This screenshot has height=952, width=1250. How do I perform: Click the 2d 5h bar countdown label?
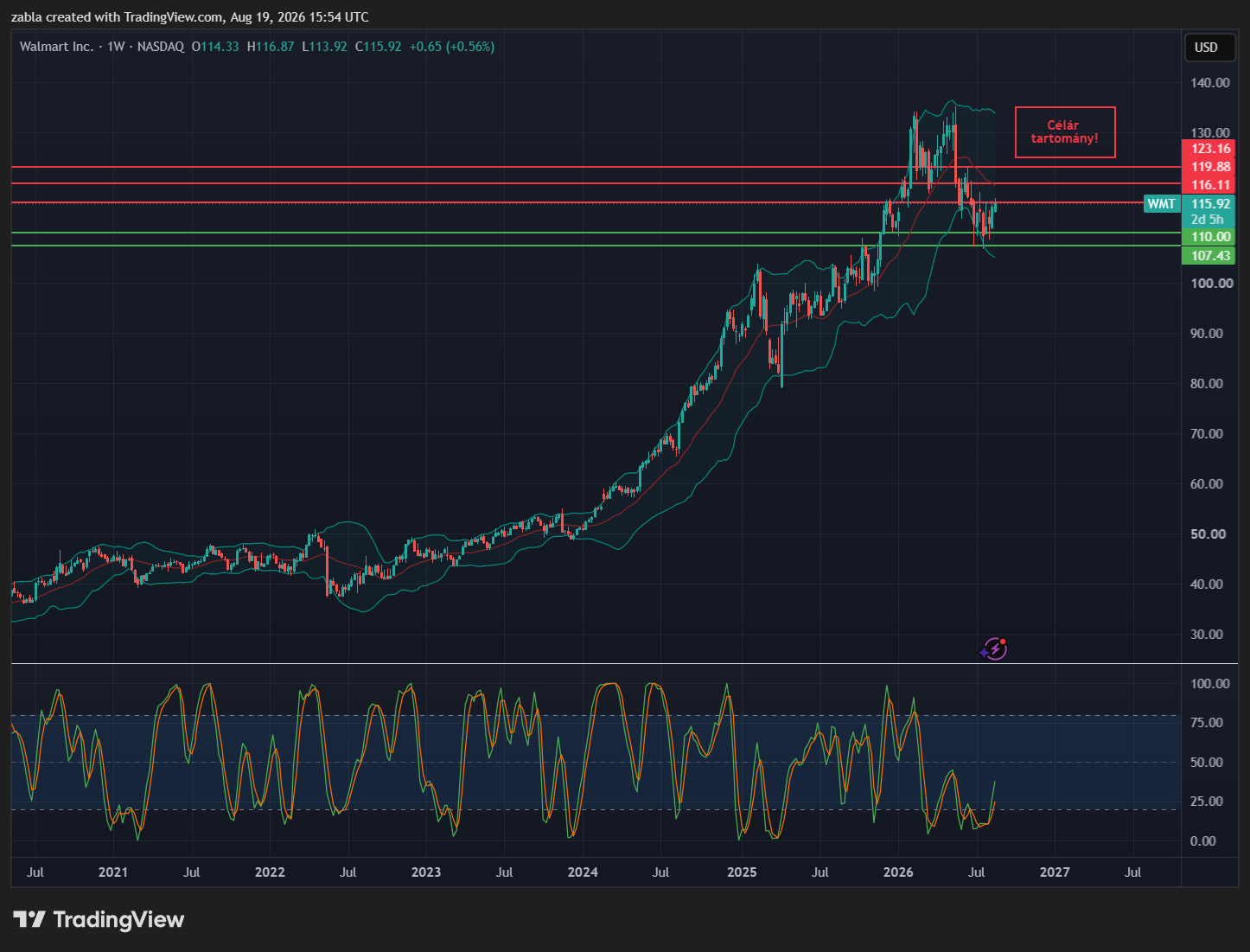coord(1209,220)
